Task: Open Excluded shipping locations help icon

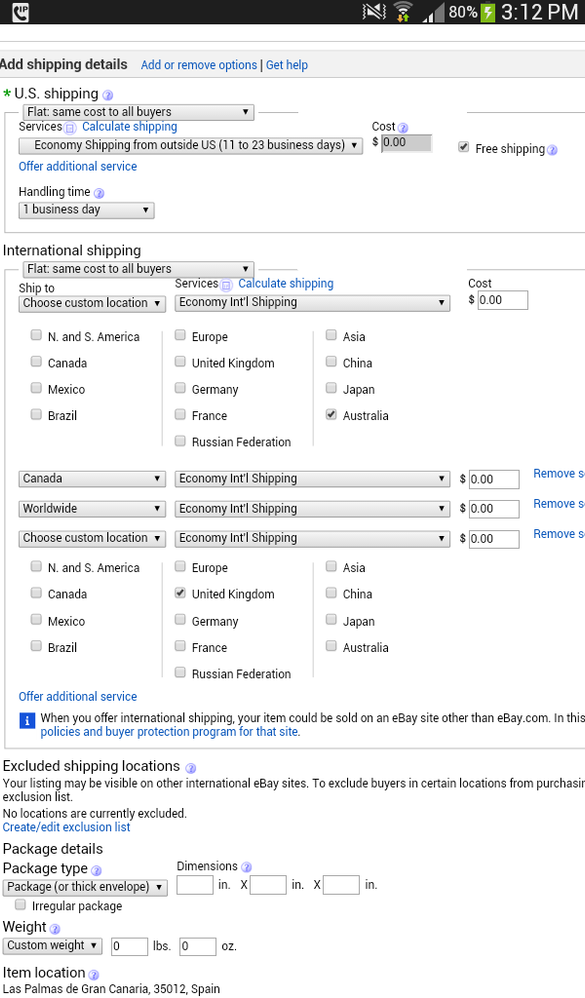Action: 190,768
